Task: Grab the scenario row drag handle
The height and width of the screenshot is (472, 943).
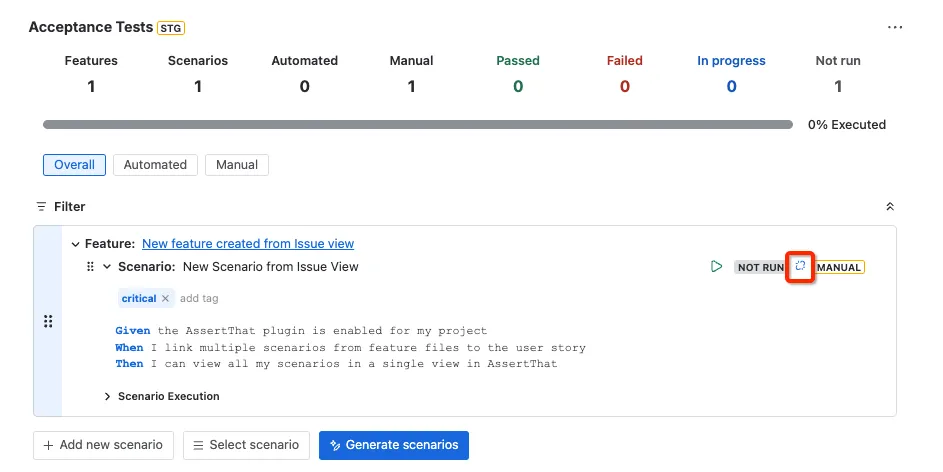Action: (90, 266)
